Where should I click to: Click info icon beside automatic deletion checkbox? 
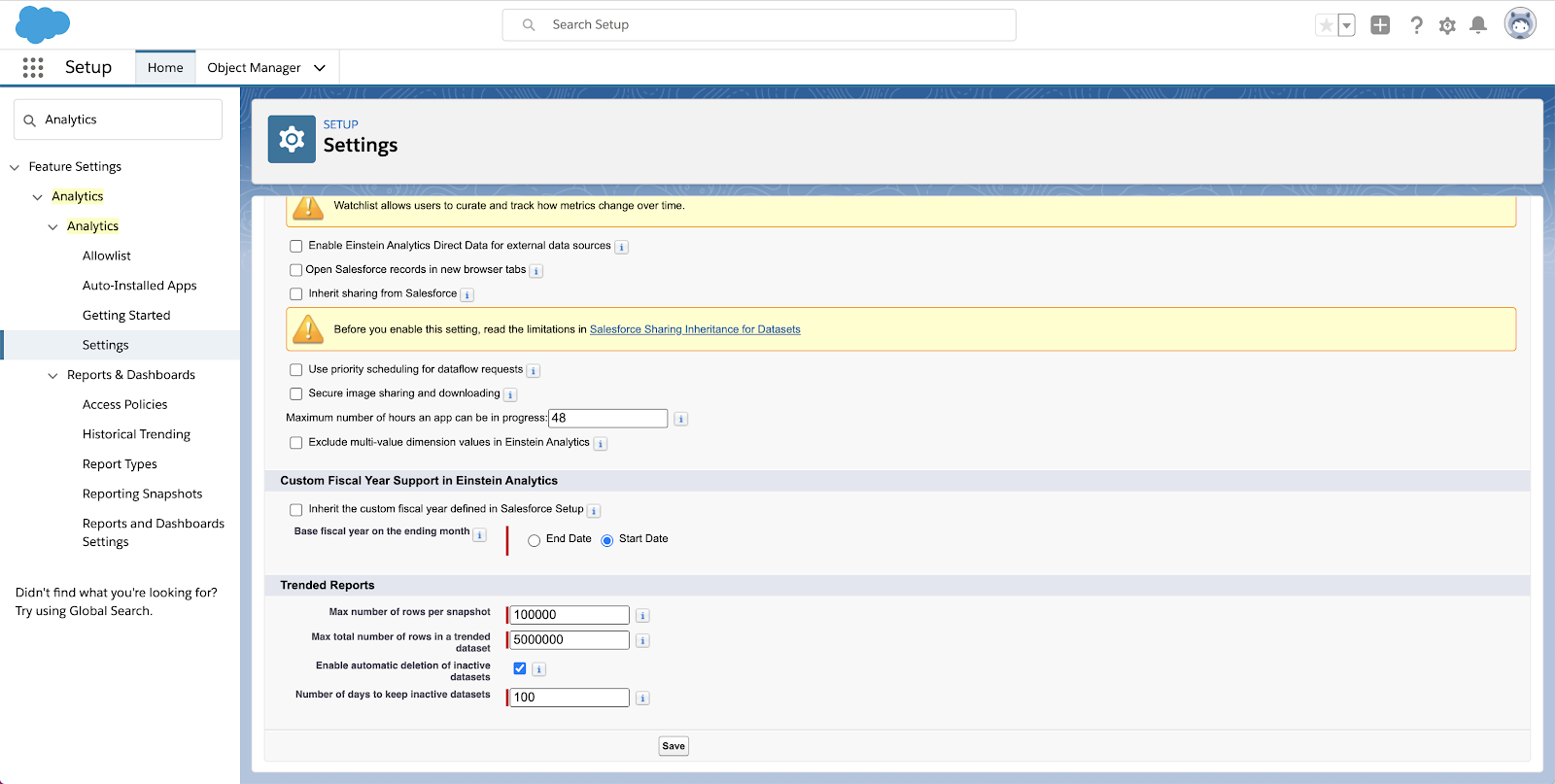539,669
